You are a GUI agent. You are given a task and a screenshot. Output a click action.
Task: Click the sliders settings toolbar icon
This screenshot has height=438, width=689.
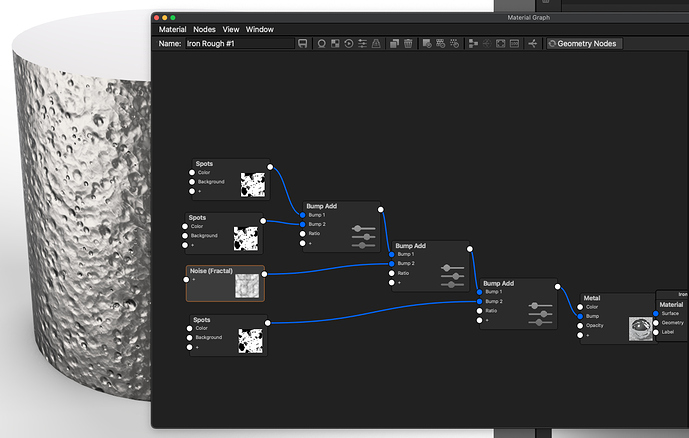tap(363, 43)
